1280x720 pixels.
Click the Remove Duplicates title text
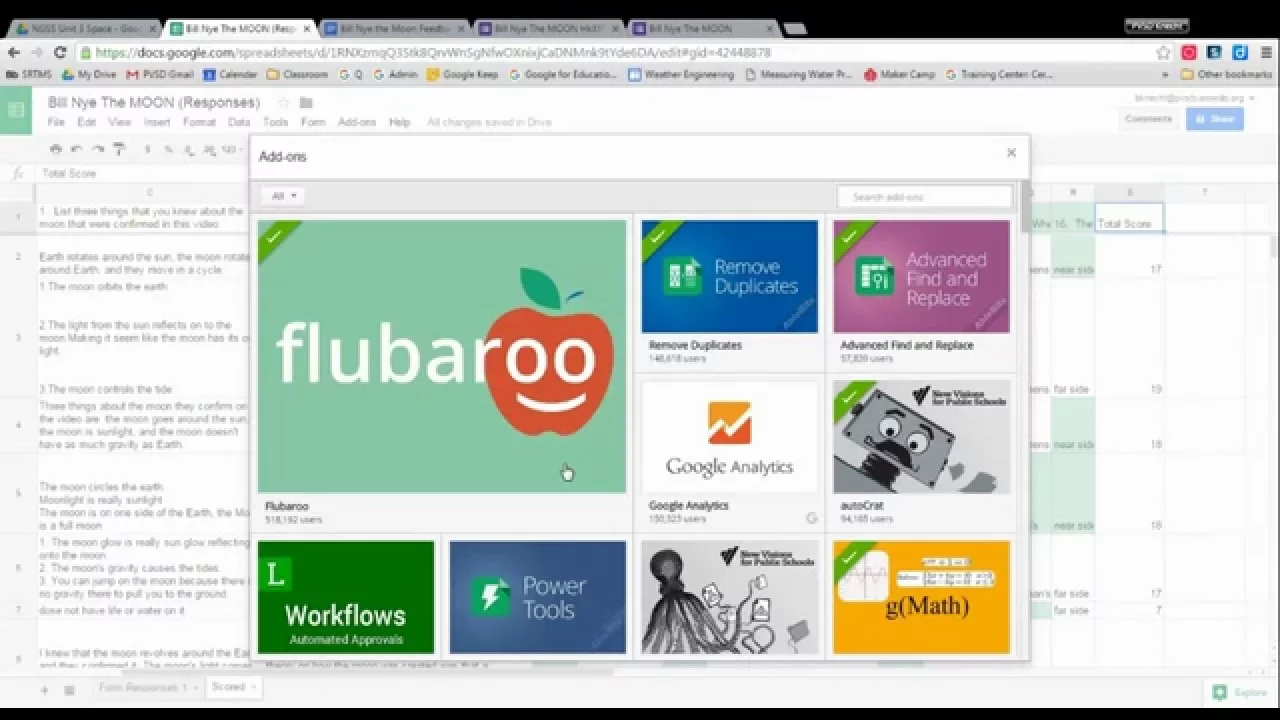pyautogui.click(x=695, y=345)
